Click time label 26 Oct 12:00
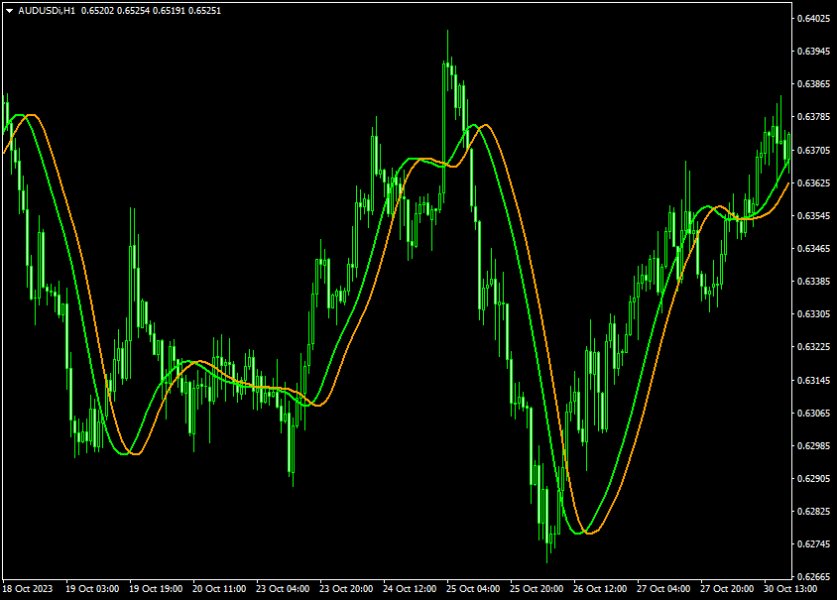Screen dimensions: 837x600 [x=601, y=589]
